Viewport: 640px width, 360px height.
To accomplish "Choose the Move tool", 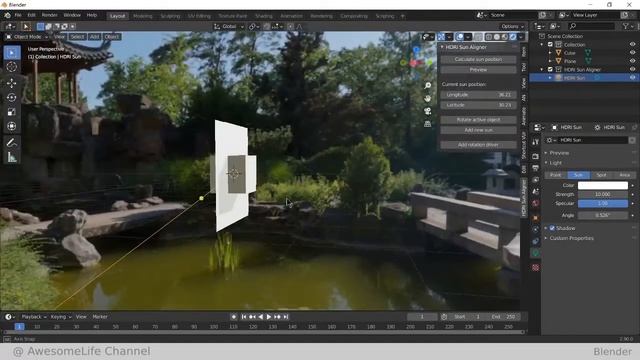I will tap(11, 83).
